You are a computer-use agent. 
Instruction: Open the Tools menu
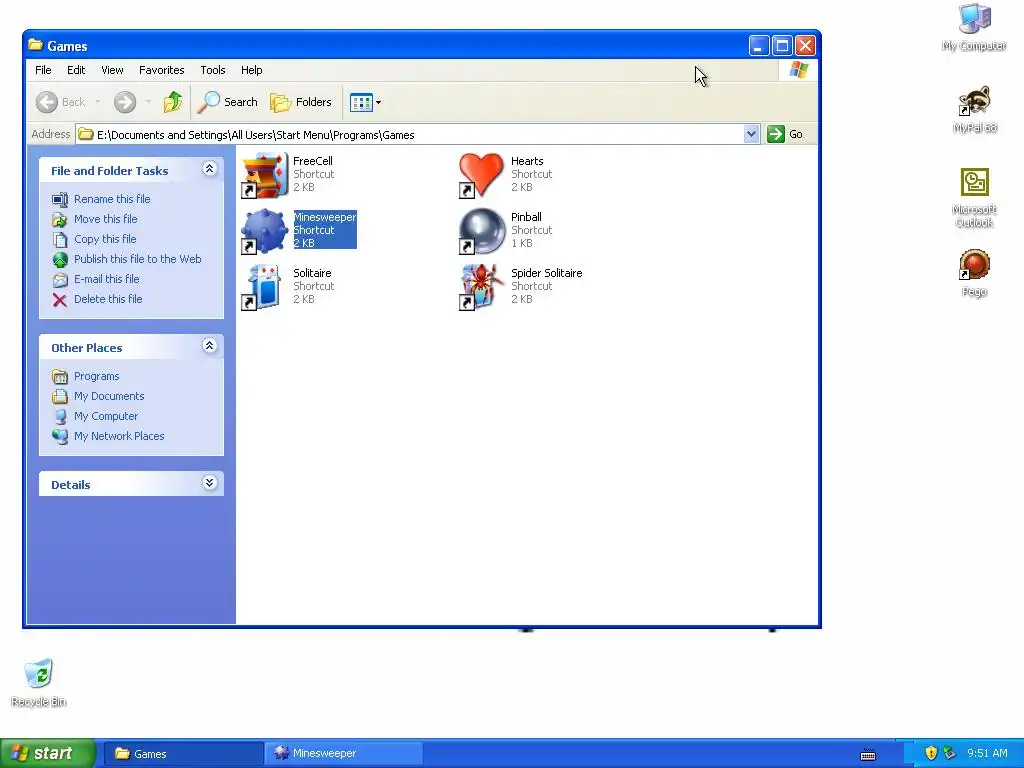click(x=213, y=70)
